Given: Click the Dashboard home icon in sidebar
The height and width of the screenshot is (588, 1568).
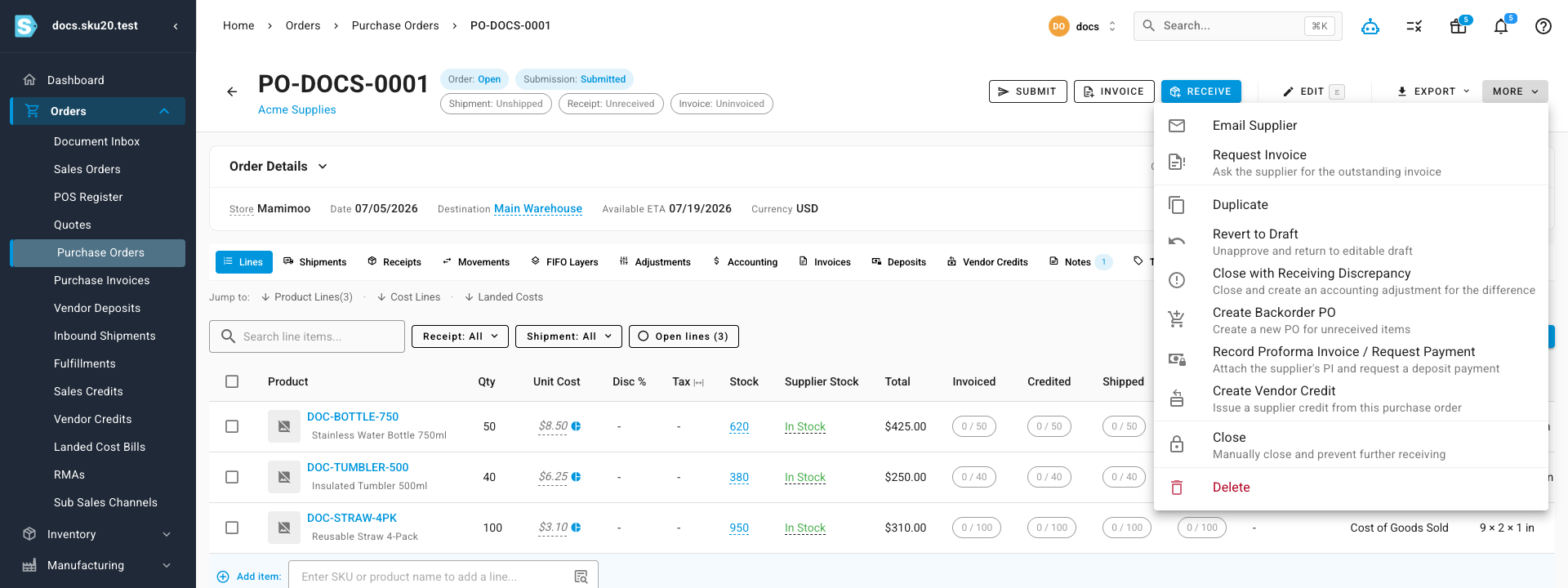Looking at the screenshot, I should 29,80.
